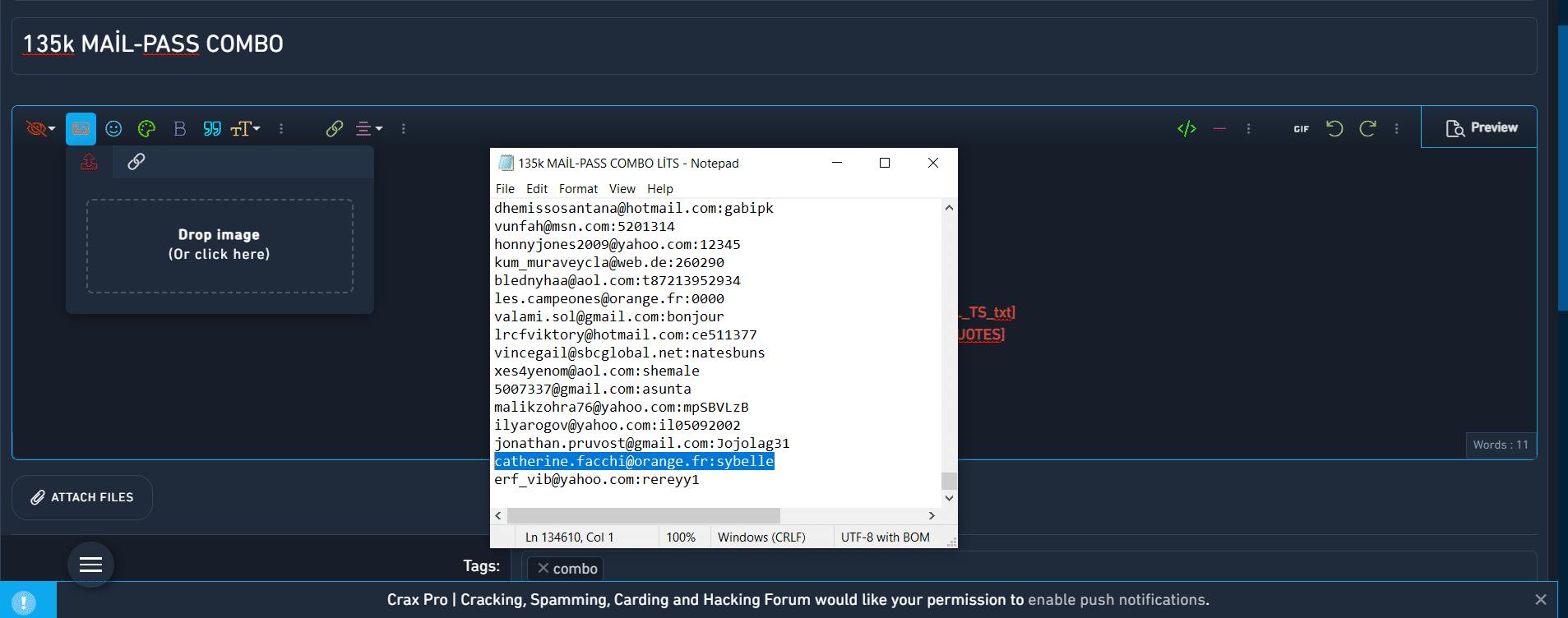Open the font size dropdown
Image resolution: width=1568 pixels, height=618 pixels.
tap(245, 129)
